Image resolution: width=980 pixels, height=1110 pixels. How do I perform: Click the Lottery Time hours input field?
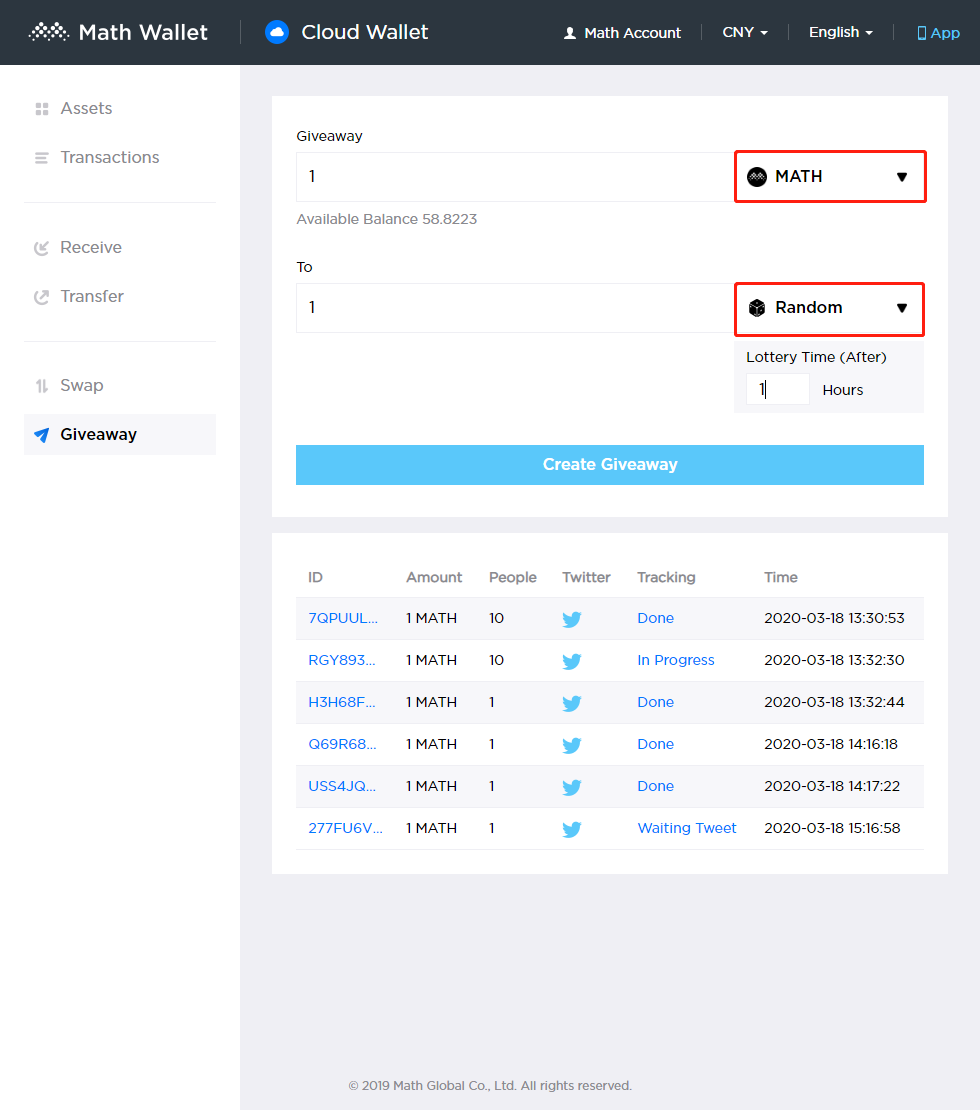tap(778, 389)
